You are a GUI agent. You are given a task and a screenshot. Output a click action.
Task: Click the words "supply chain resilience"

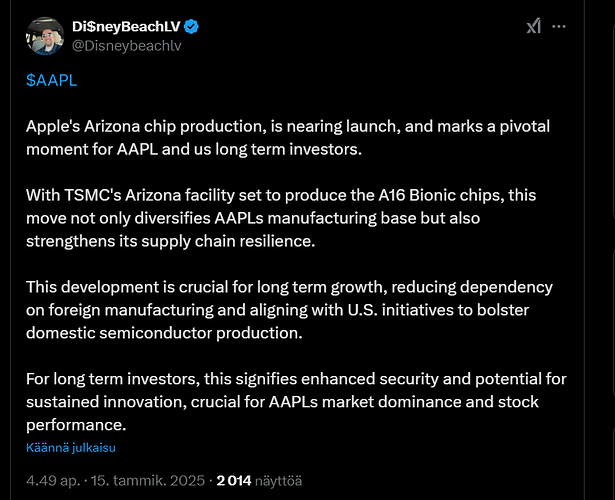point(228,241)
